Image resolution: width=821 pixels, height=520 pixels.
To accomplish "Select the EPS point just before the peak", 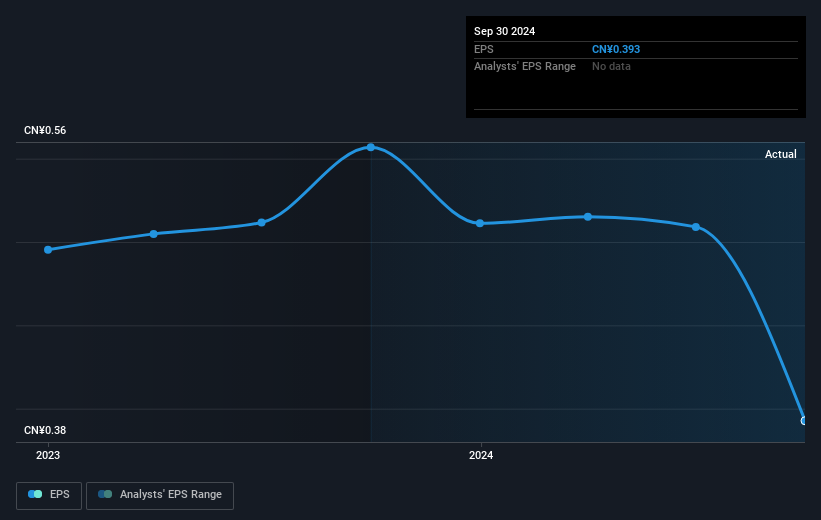I will pos(262,223).
